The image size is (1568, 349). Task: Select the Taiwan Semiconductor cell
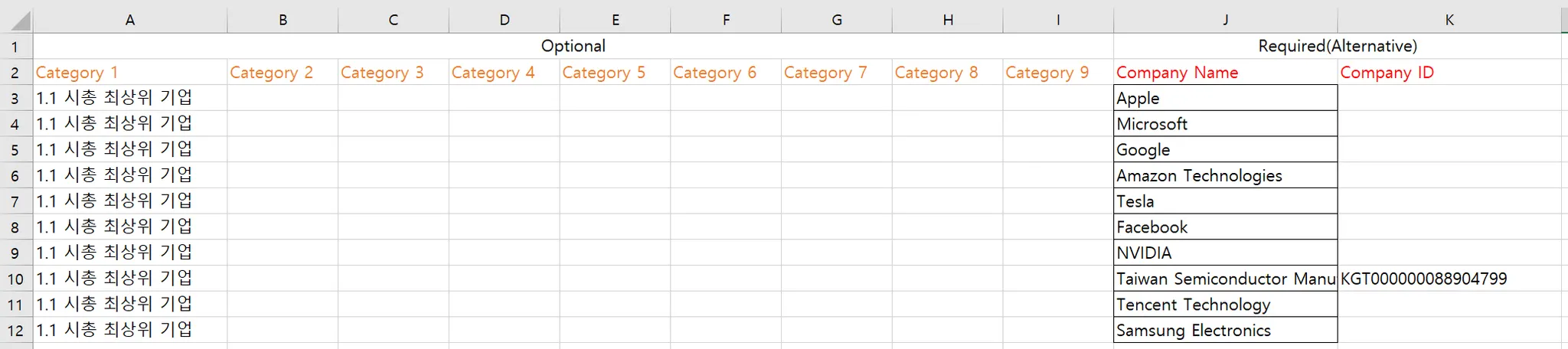(1225, 279)
